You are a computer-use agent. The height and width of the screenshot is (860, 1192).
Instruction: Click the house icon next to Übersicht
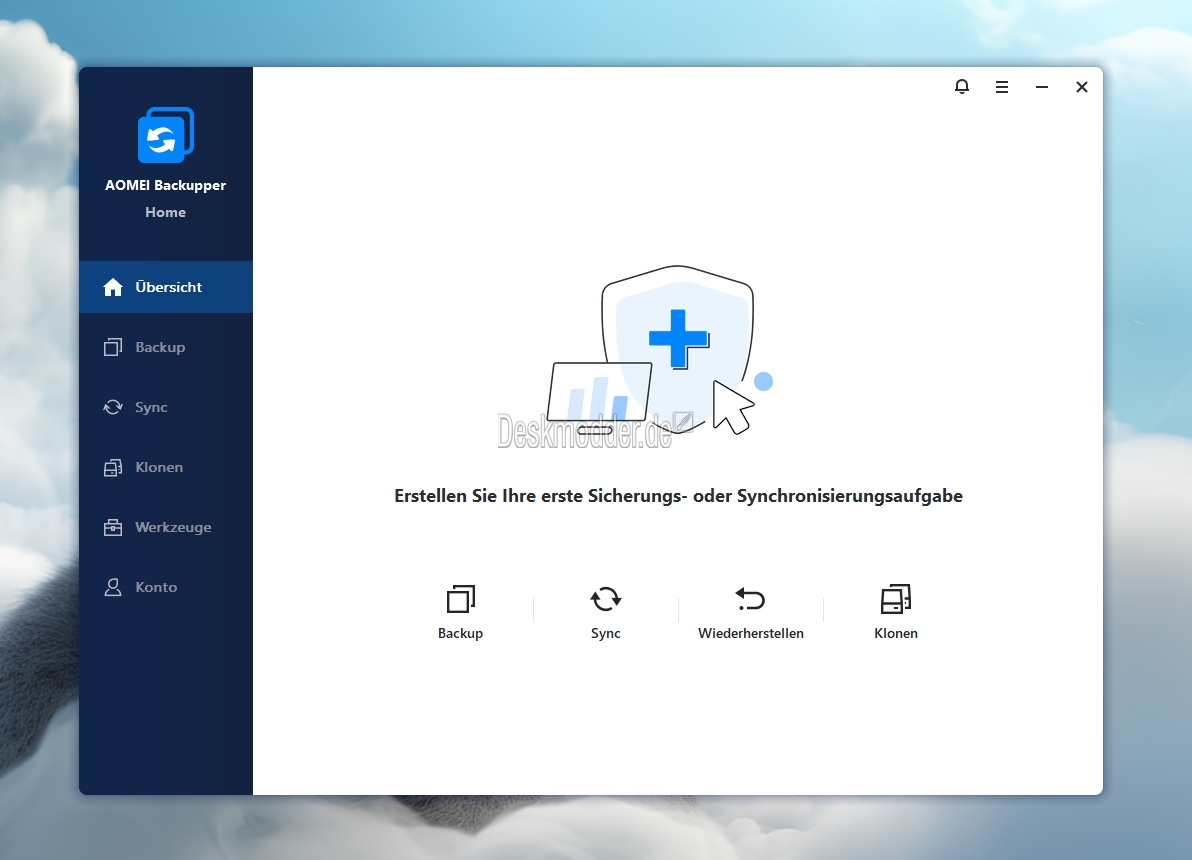113,288
